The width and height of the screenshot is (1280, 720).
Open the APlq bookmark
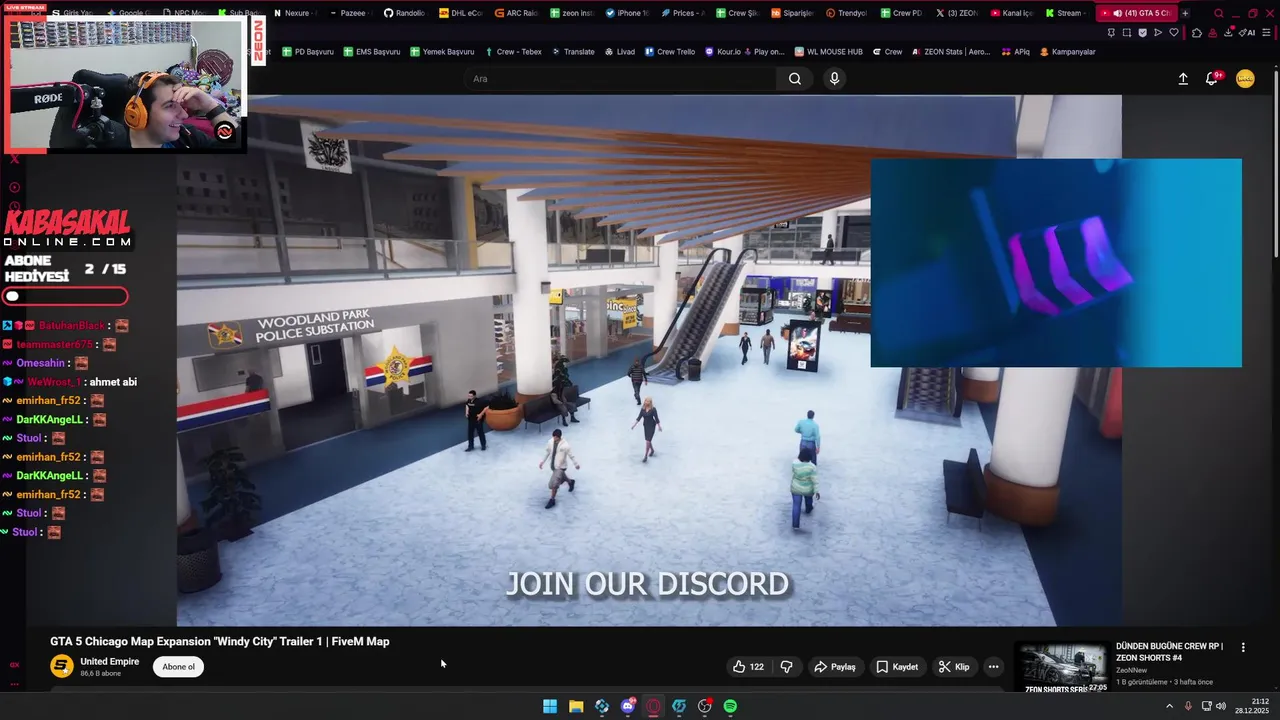coord(1015,51)
